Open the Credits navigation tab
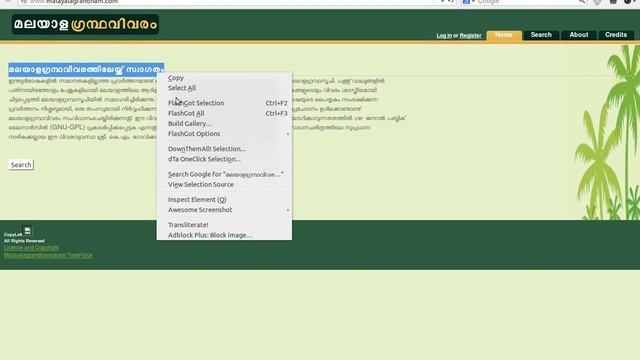Screen dimensions: 640x360 click(x=616, y=35)
